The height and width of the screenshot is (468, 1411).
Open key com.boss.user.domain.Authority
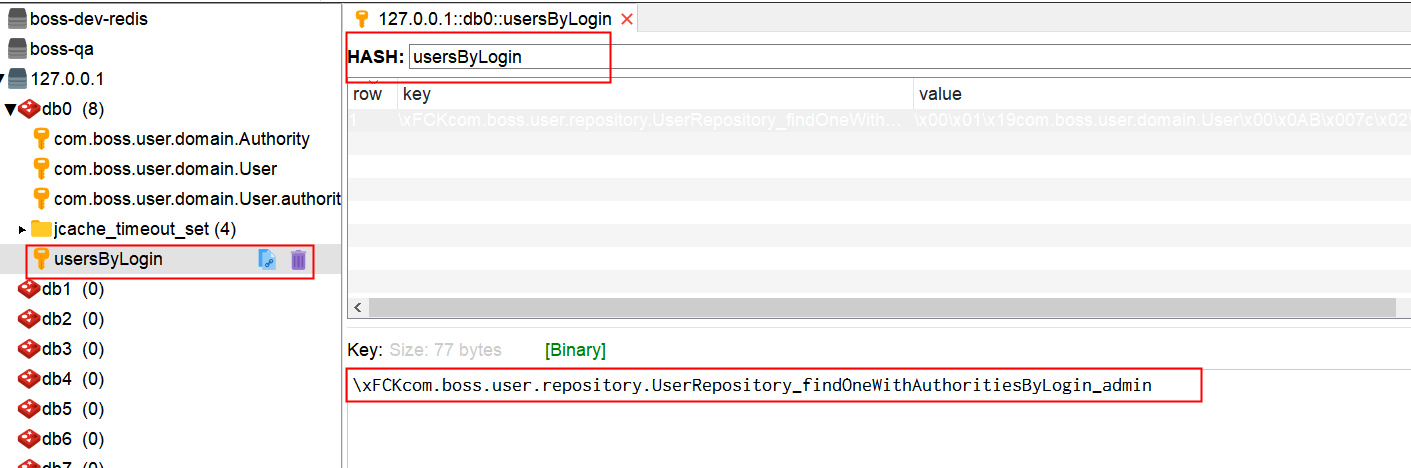(x=181, y=139)
